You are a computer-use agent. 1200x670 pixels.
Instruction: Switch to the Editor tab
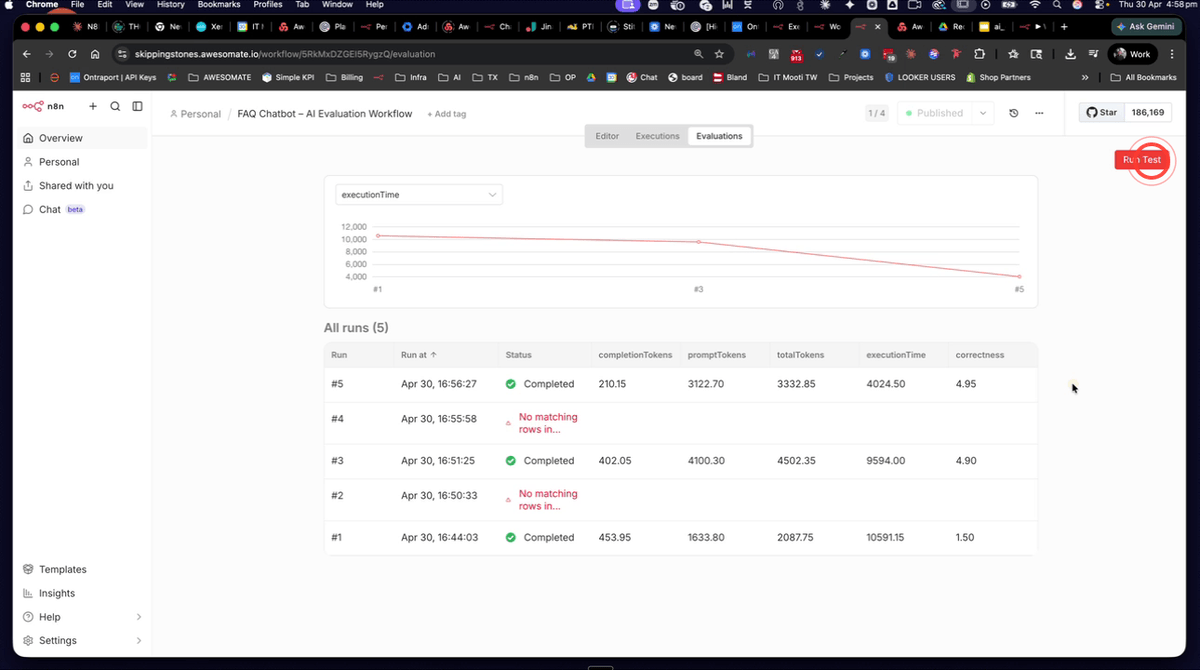coord(607,136)
